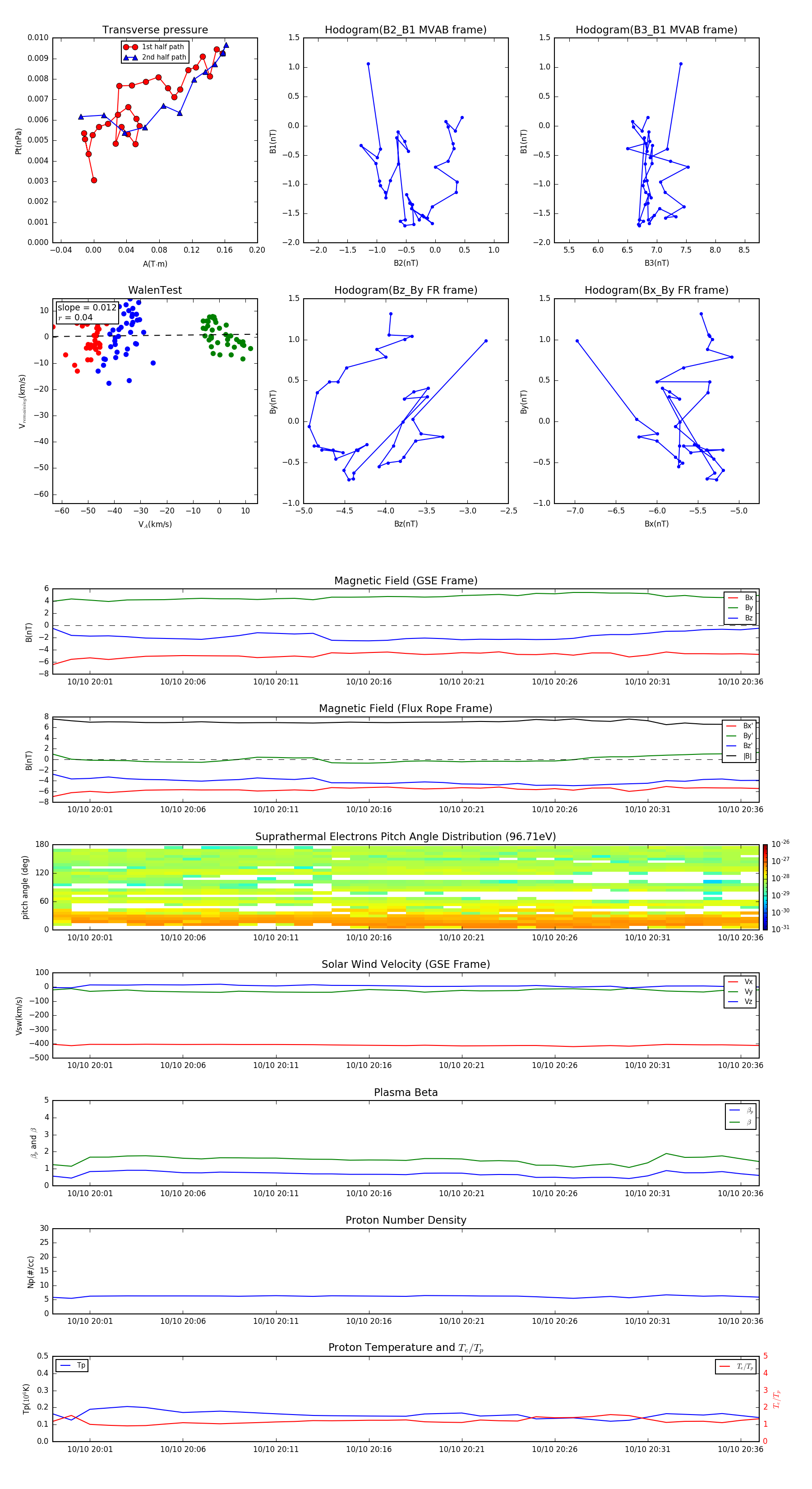Click the "Tp" legend entry

72,1365
